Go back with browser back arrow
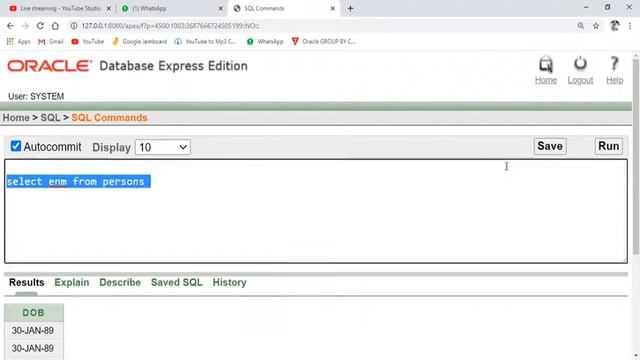This screenshot has height=360, width=640. (x=10, y=26)
